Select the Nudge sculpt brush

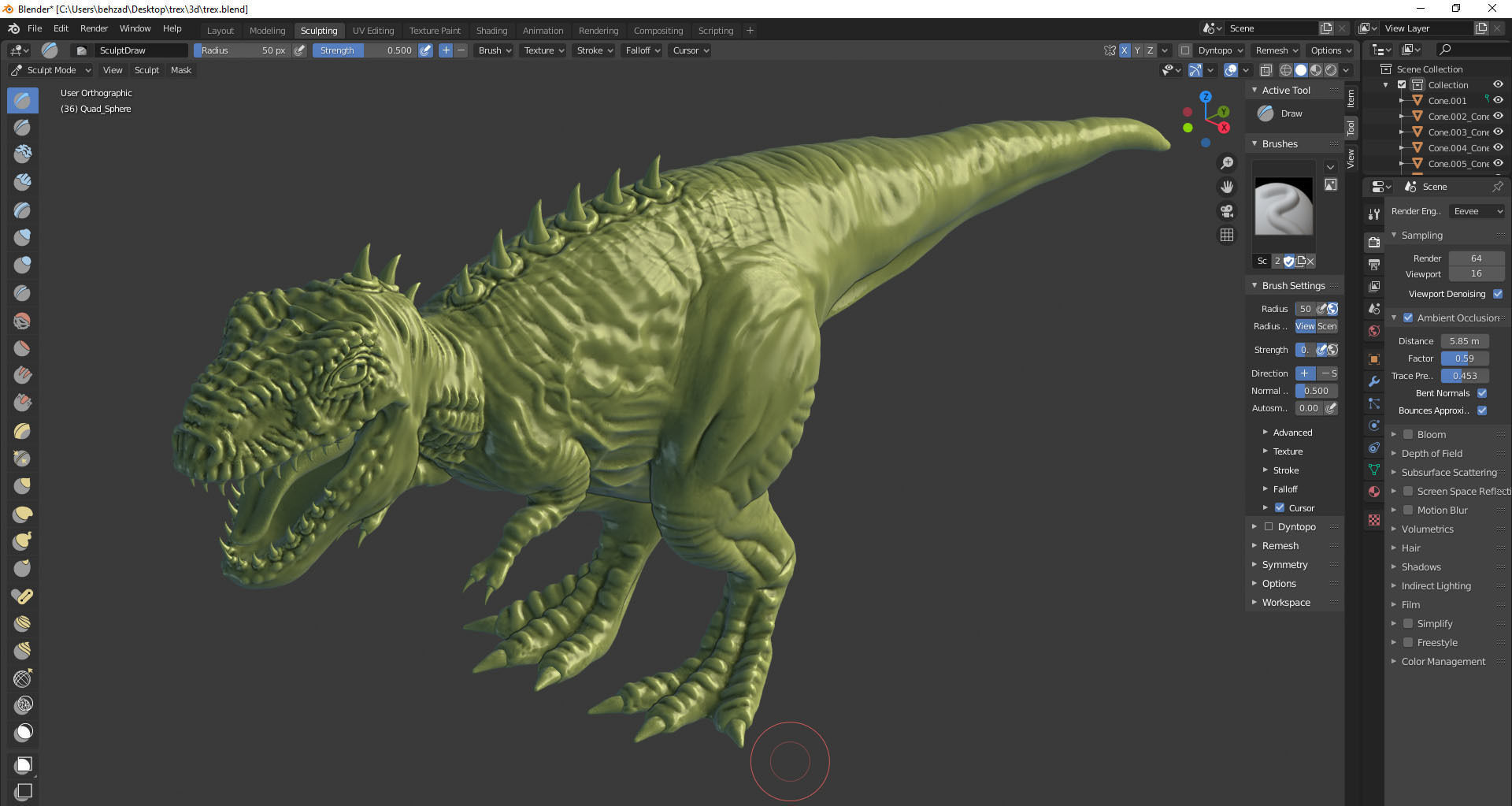tap(23, 623)
